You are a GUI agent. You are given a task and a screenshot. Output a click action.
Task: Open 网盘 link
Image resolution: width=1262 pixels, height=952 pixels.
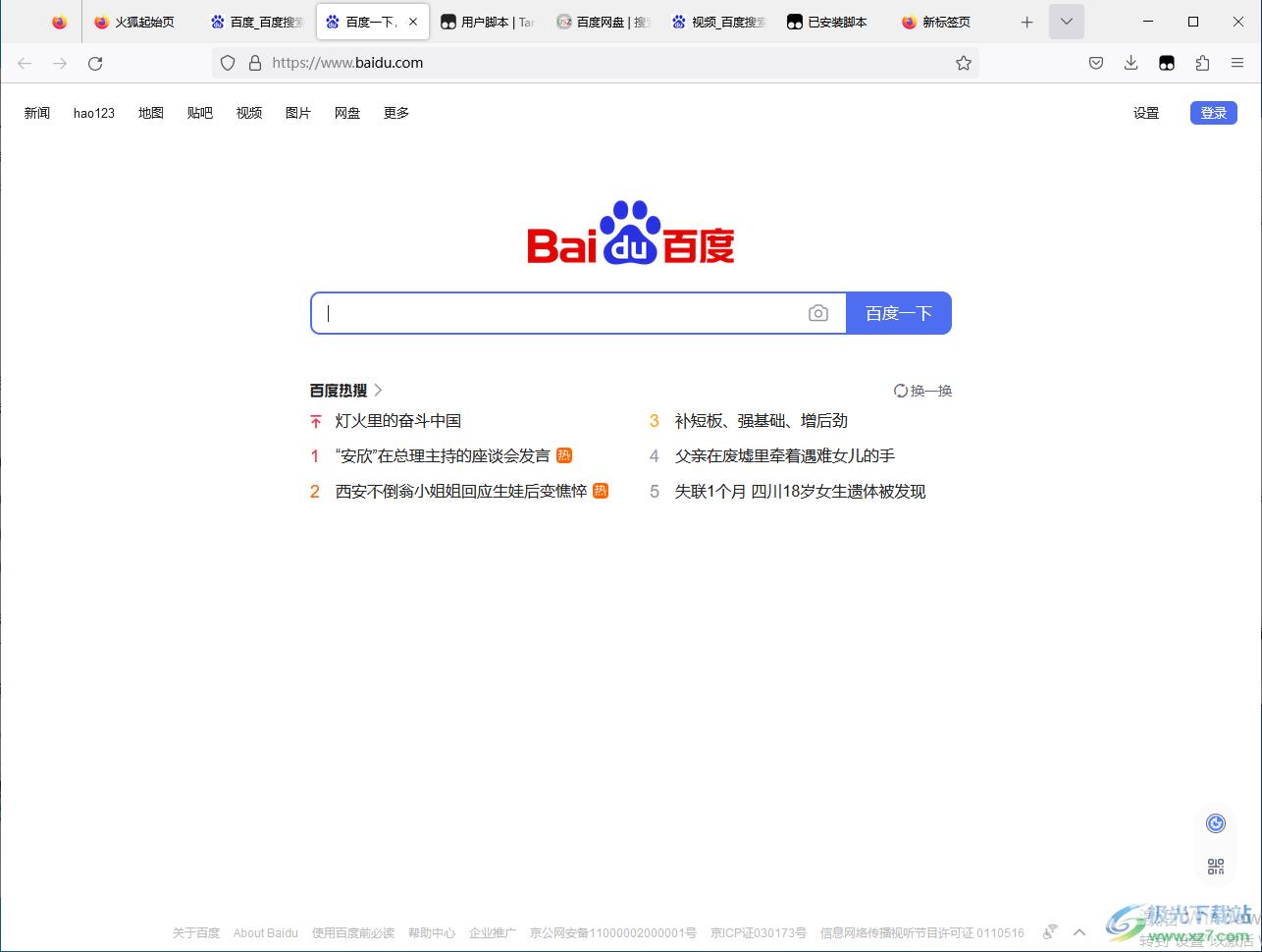[347, 113]
